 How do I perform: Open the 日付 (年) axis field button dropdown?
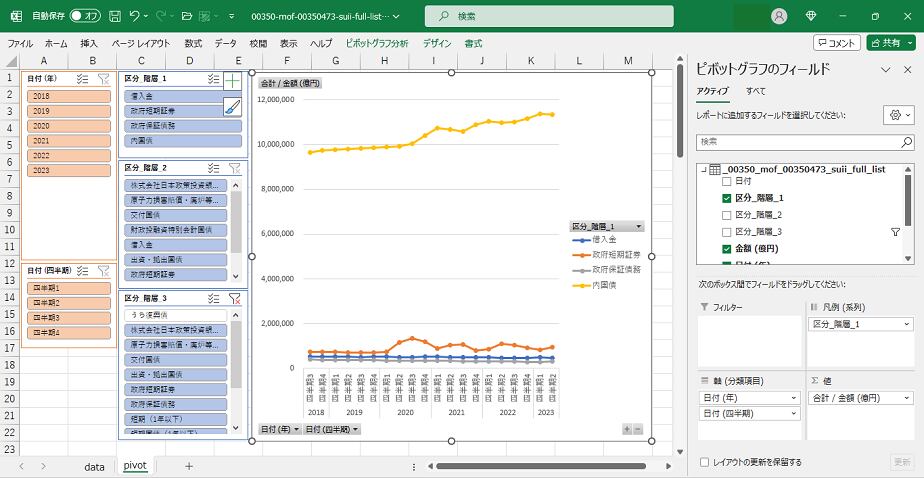pos(278,429)
